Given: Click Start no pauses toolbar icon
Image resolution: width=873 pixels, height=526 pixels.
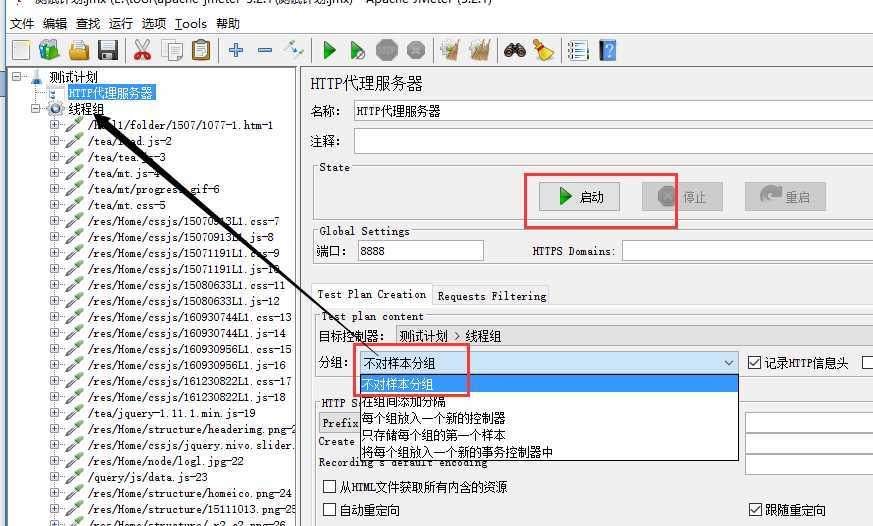Looking at the screenshot, I should pos(357,51).
